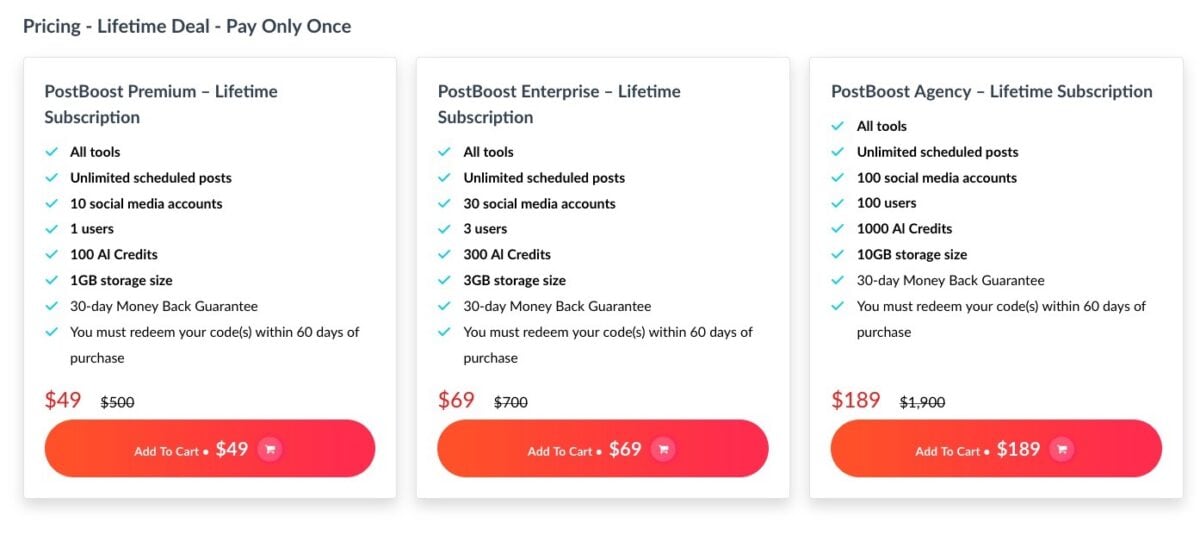Click Enterprise 30-day Money Back Guarantee text

[x=557, y=306]
